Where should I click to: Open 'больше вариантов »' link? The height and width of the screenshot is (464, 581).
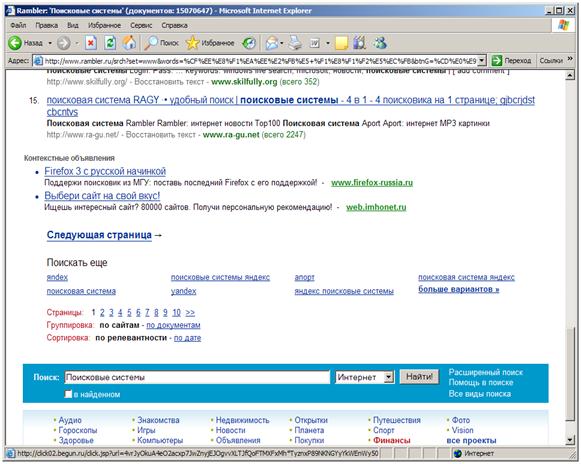pos(459,289)
